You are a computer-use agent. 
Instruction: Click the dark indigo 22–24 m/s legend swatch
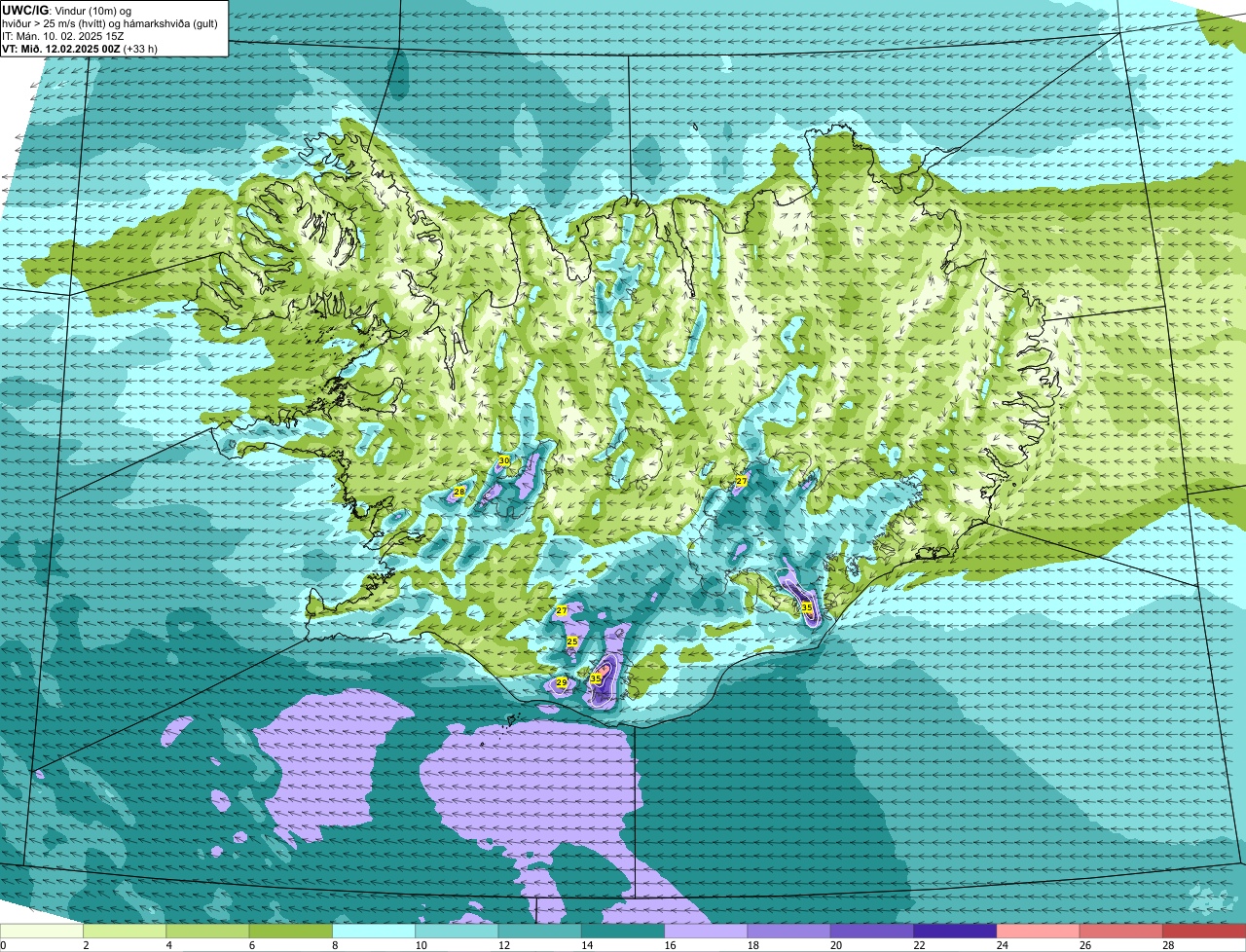click(955, 932)
